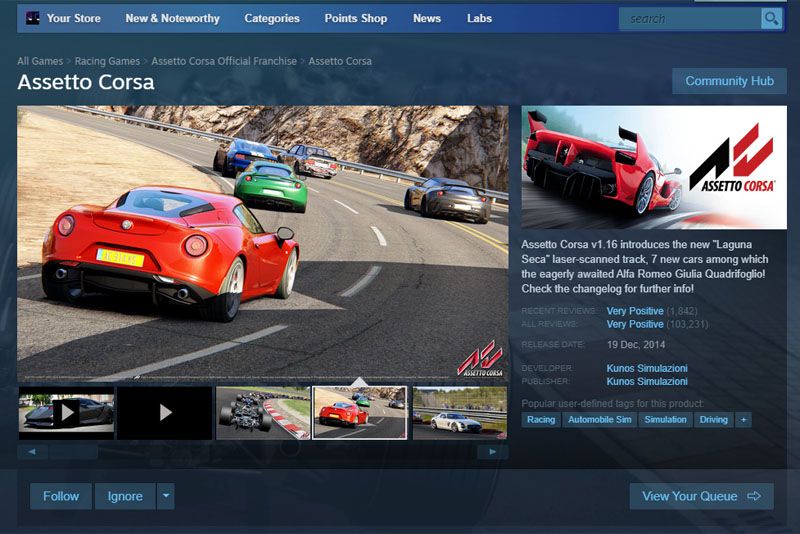Select the white Mercedes screenshot thumbnail
Viewport: 800px width, 534px height.
pos(460,413)
